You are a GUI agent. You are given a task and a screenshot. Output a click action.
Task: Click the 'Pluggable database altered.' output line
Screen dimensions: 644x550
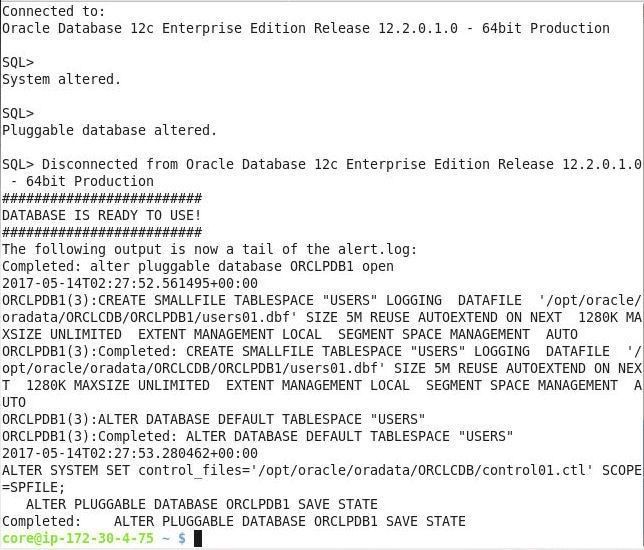click(x=109, y=130)
